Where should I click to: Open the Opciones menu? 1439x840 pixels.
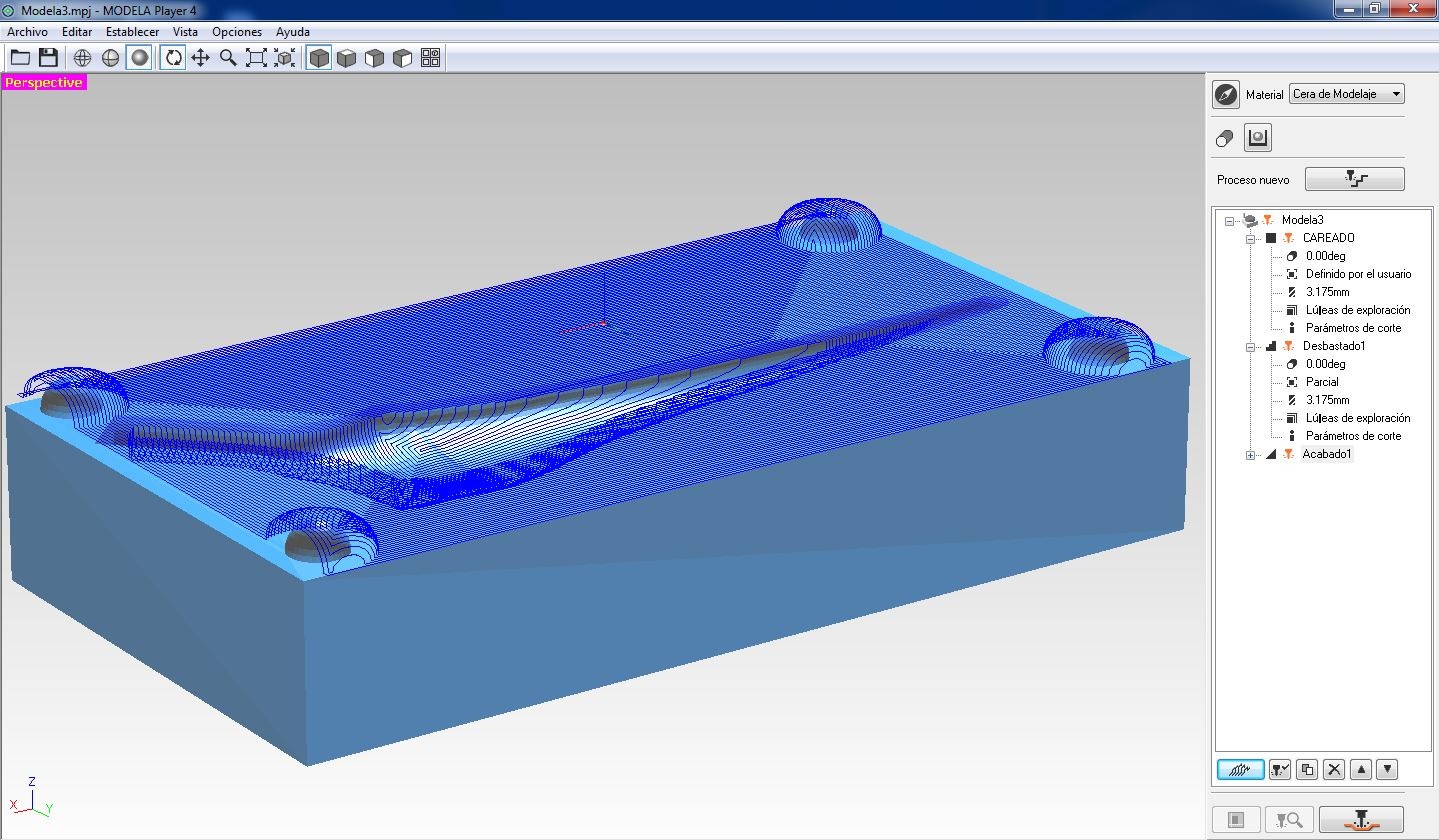coord(237,32)
